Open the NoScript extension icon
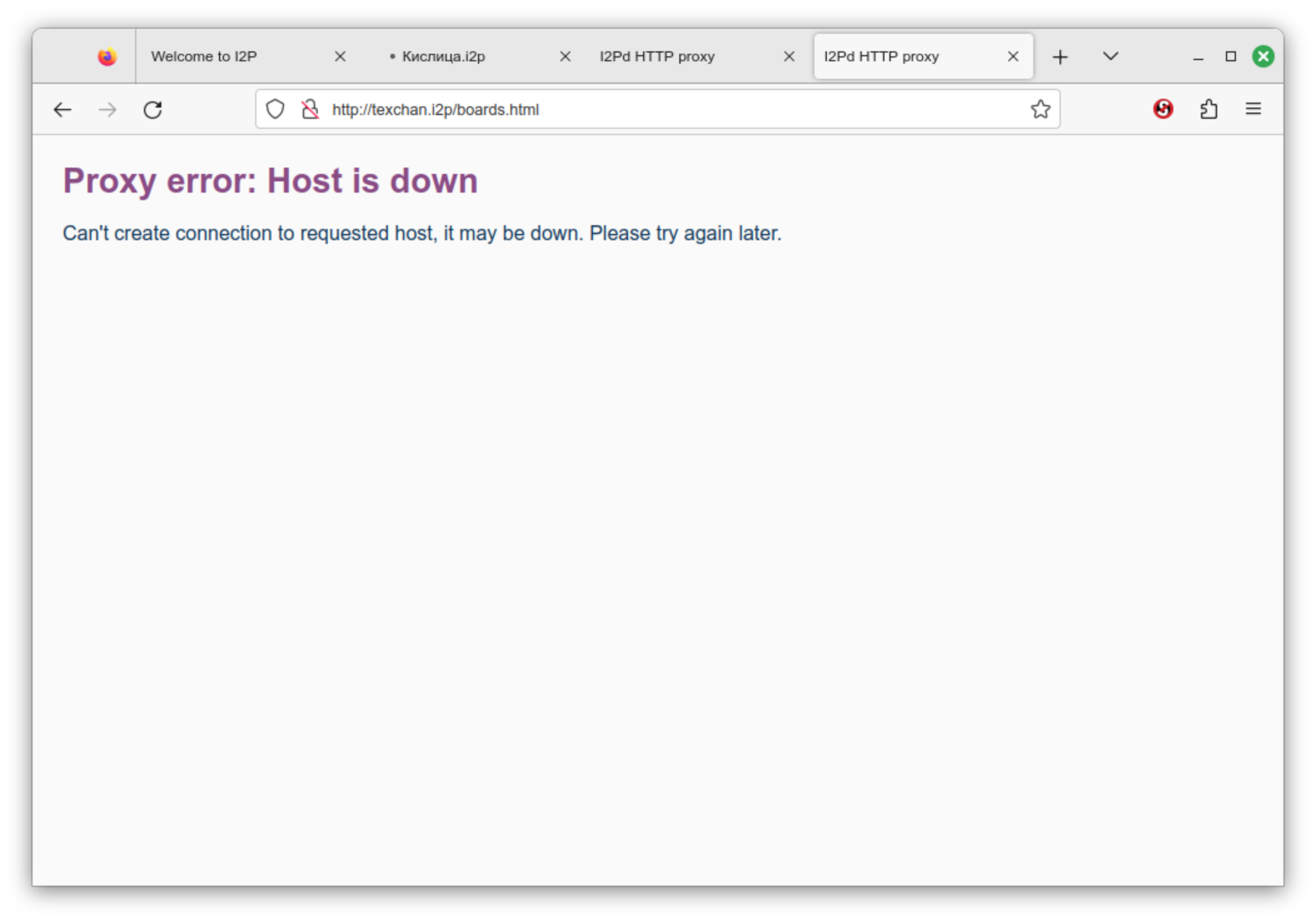This screenshot has height=922, width=1316. [x=1163, y=109]
